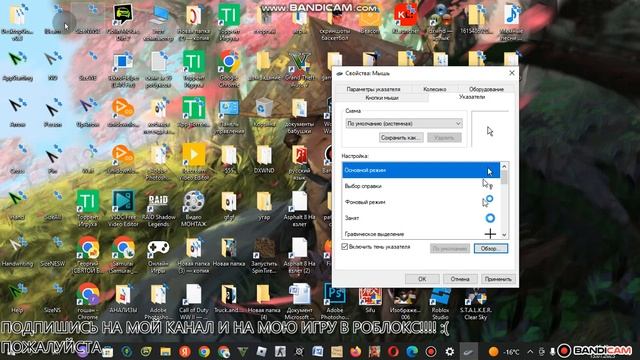The width and height of the screenshot is (640, 360).
Task: Open Opera browser from the taskbar
Action: 393,351
